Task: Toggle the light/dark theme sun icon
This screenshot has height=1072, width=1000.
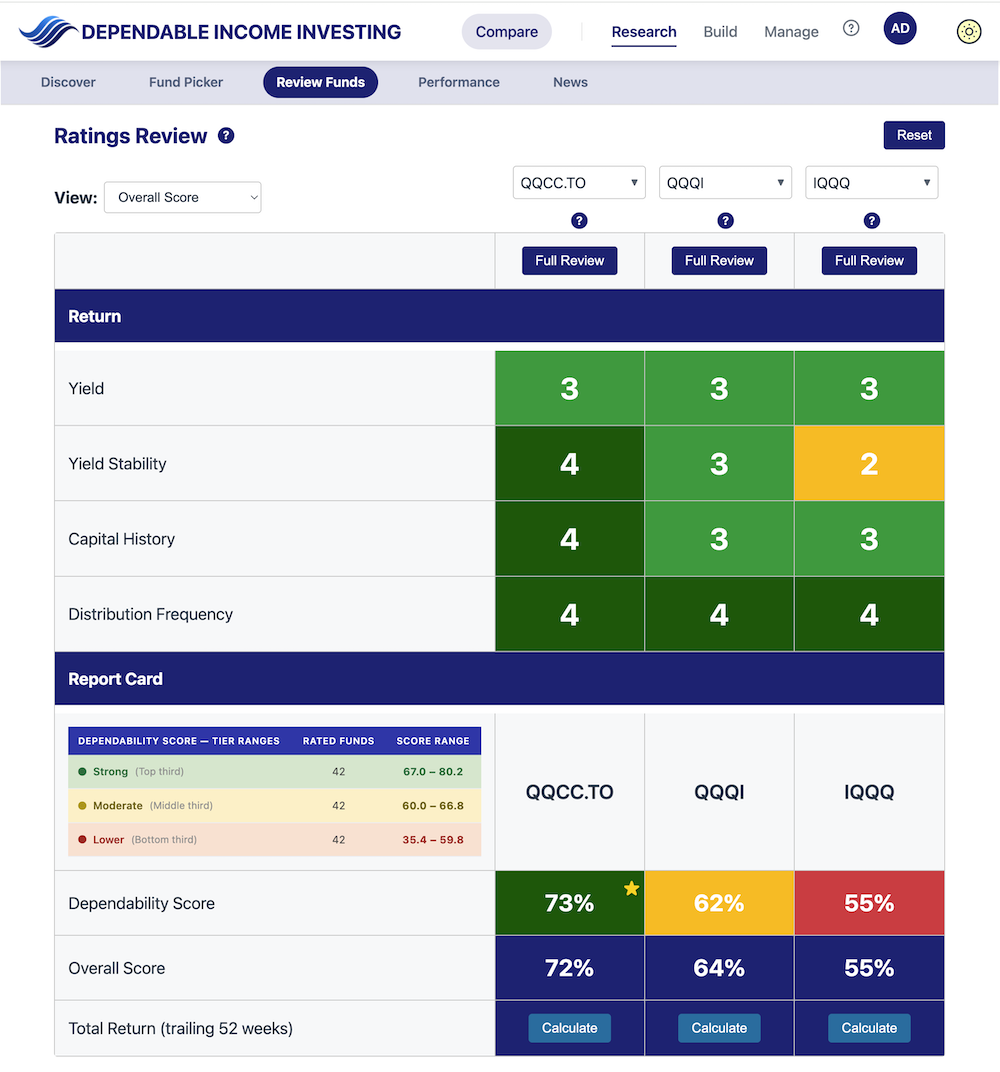Action: click(969, 31)
